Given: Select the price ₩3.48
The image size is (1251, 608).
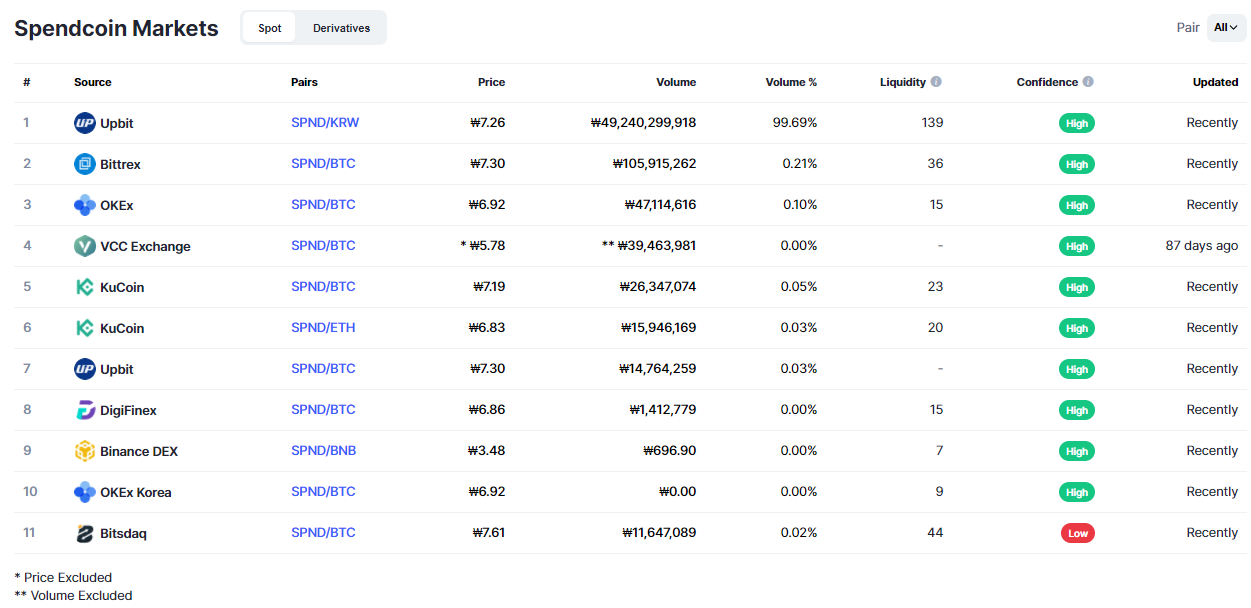Looking at the screenshot, I should 487,451.
